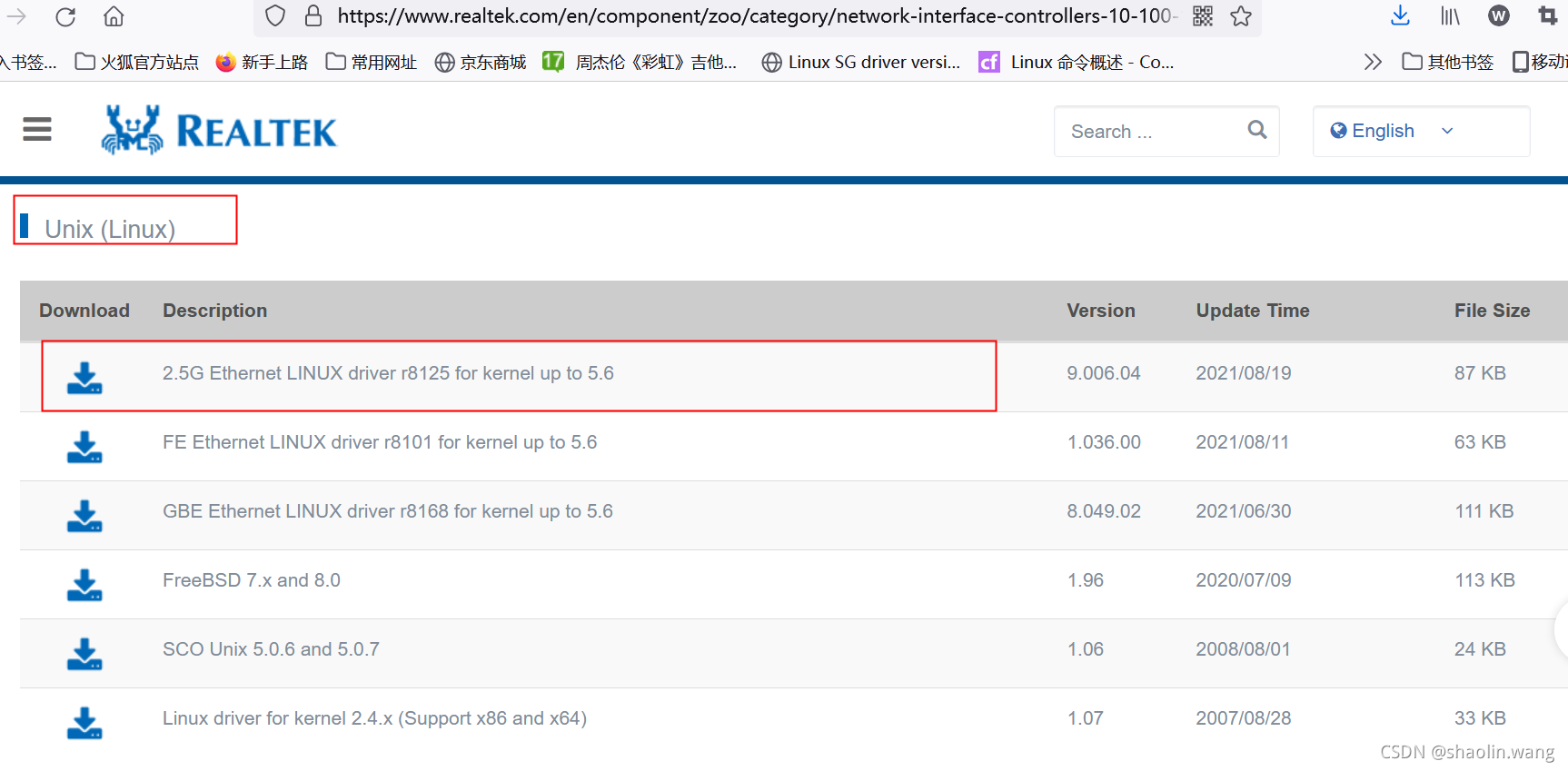Click the Unix (Linux) section heading
1568x771 pixels.
tap(110, 229)
